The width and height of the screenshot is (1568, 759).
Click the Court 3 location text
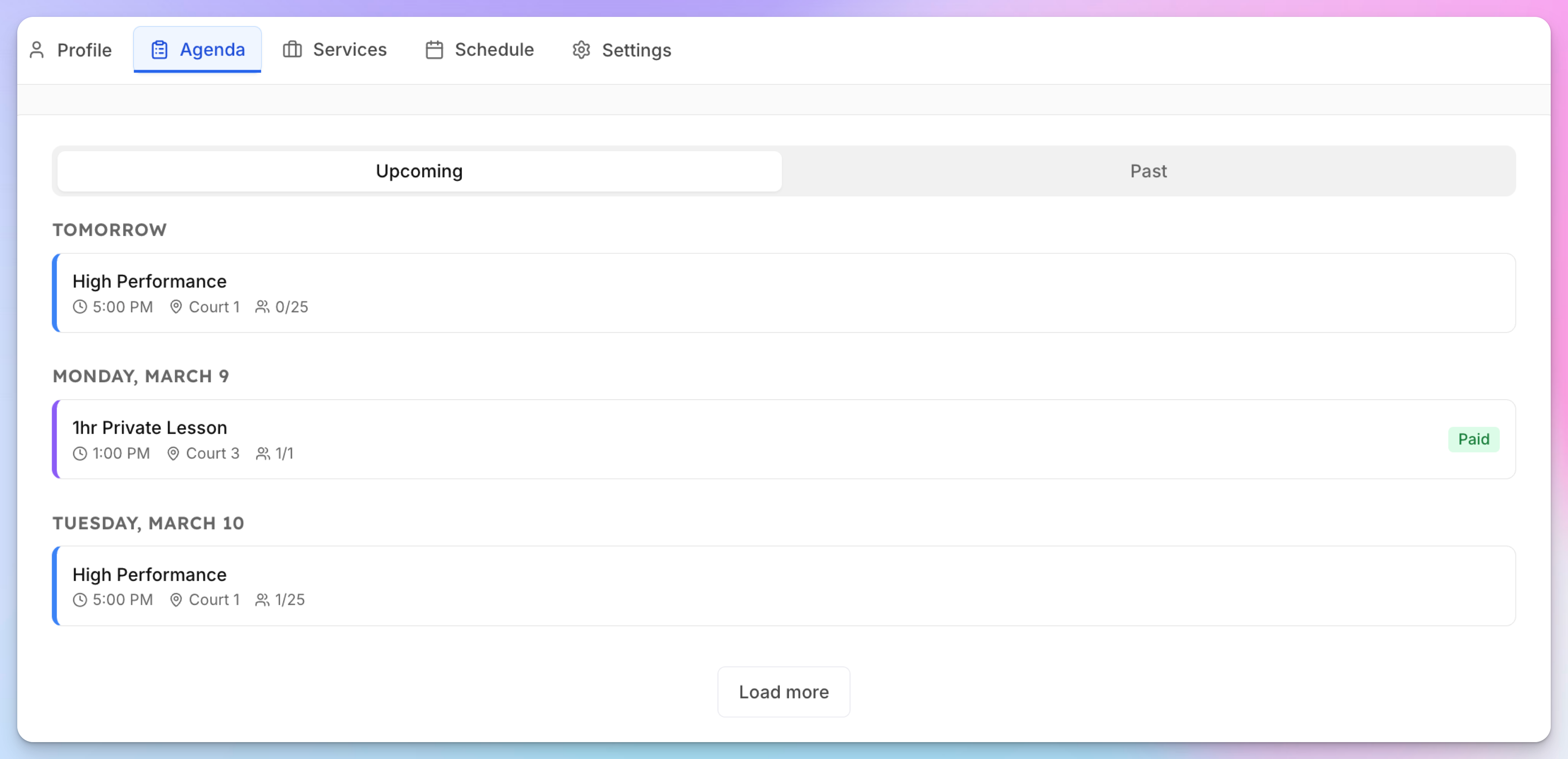(x=213, y=454)
